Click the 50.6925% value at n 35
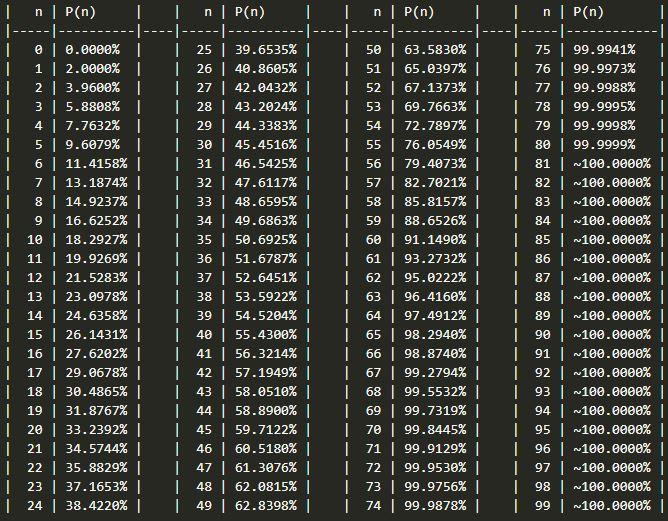The image size is (668, 521). pyautogui.click(x=265, y=239)
